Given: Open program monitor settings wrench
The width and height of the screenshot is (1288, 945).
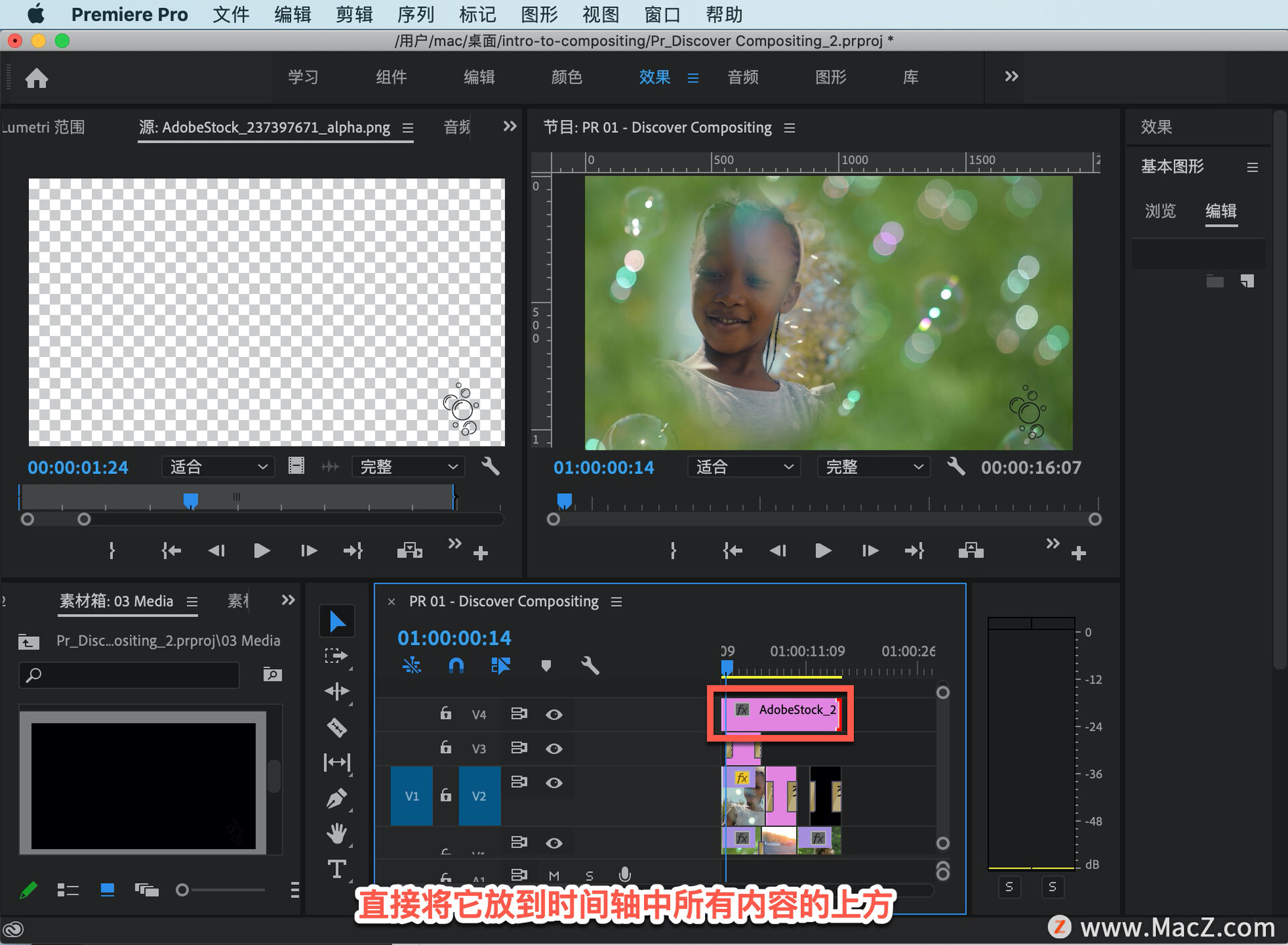Looking at the screenshot, I should [956, 466].
